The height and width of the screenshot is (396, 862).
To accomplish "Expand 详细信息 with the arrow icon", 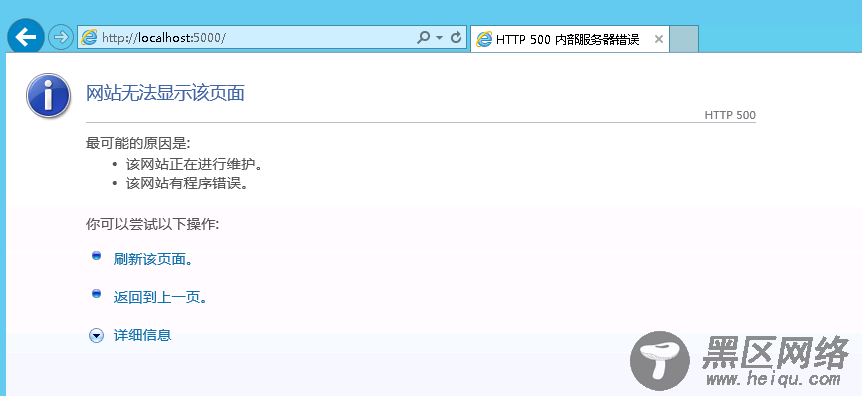I will pyautogui.click(x=96, y=336).
